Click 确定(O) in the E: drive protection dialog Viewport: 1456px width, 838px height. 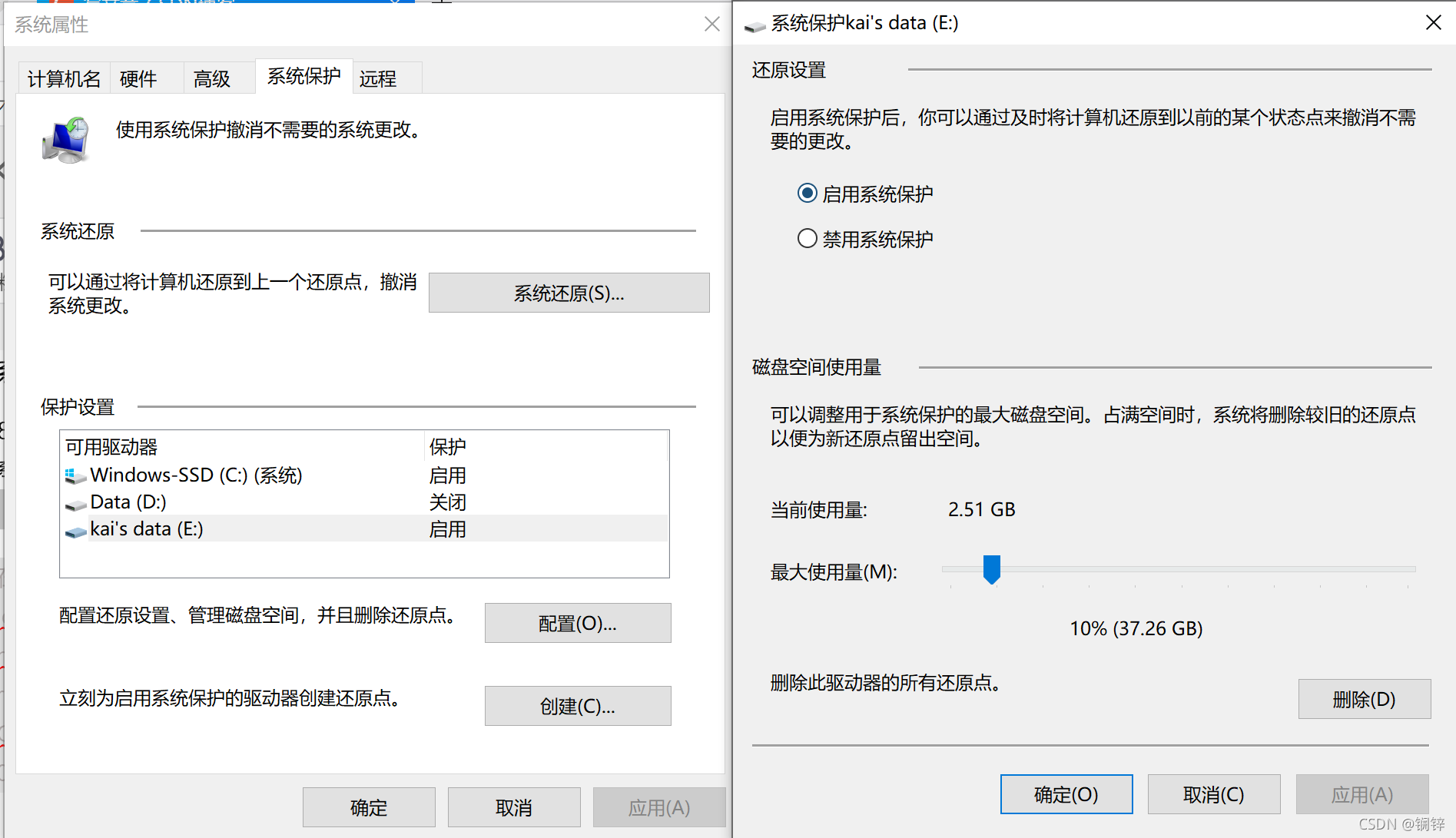1066,794
